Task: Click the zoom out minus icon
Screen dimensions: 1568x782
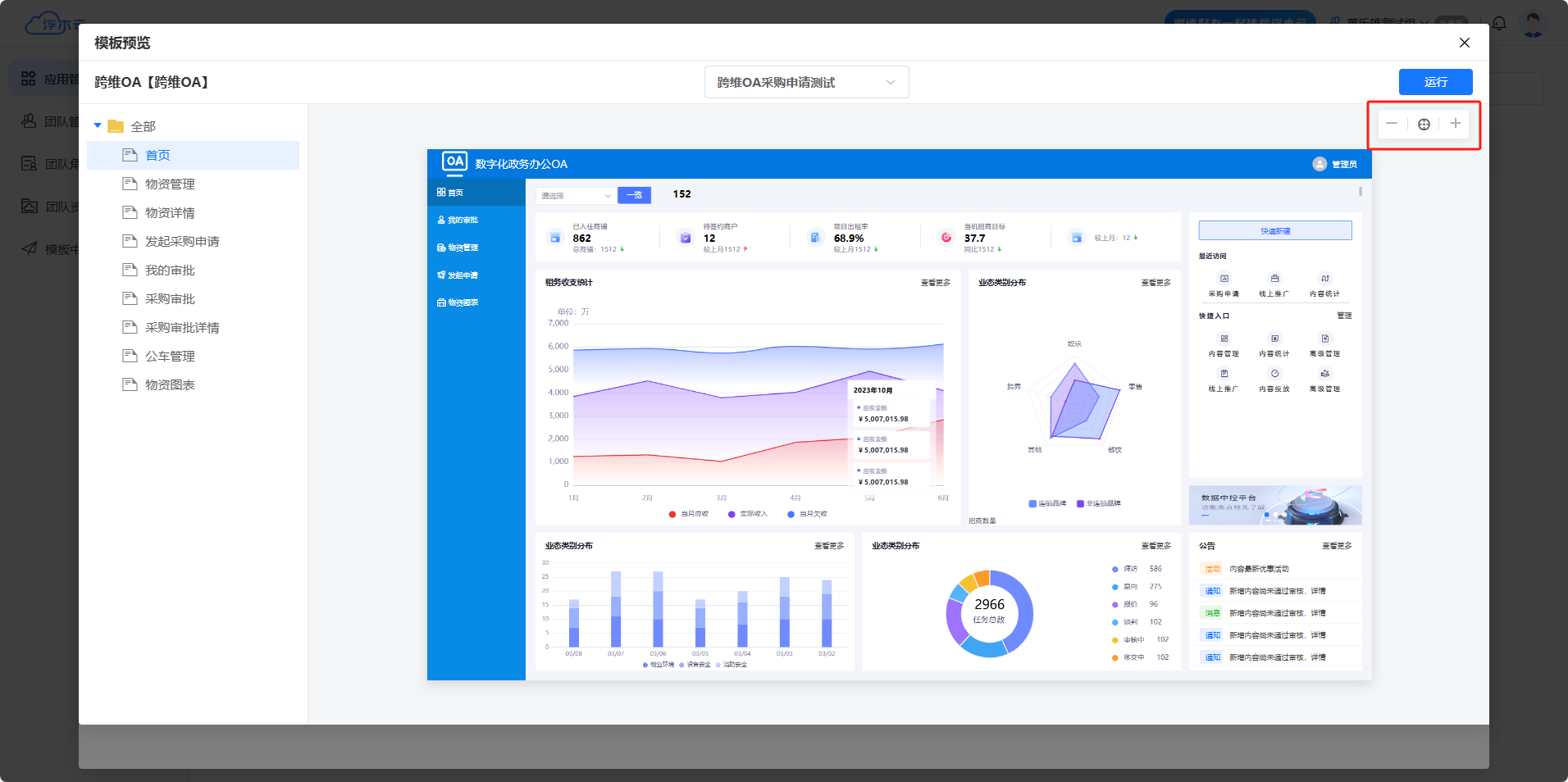Action: point(1392,124)
